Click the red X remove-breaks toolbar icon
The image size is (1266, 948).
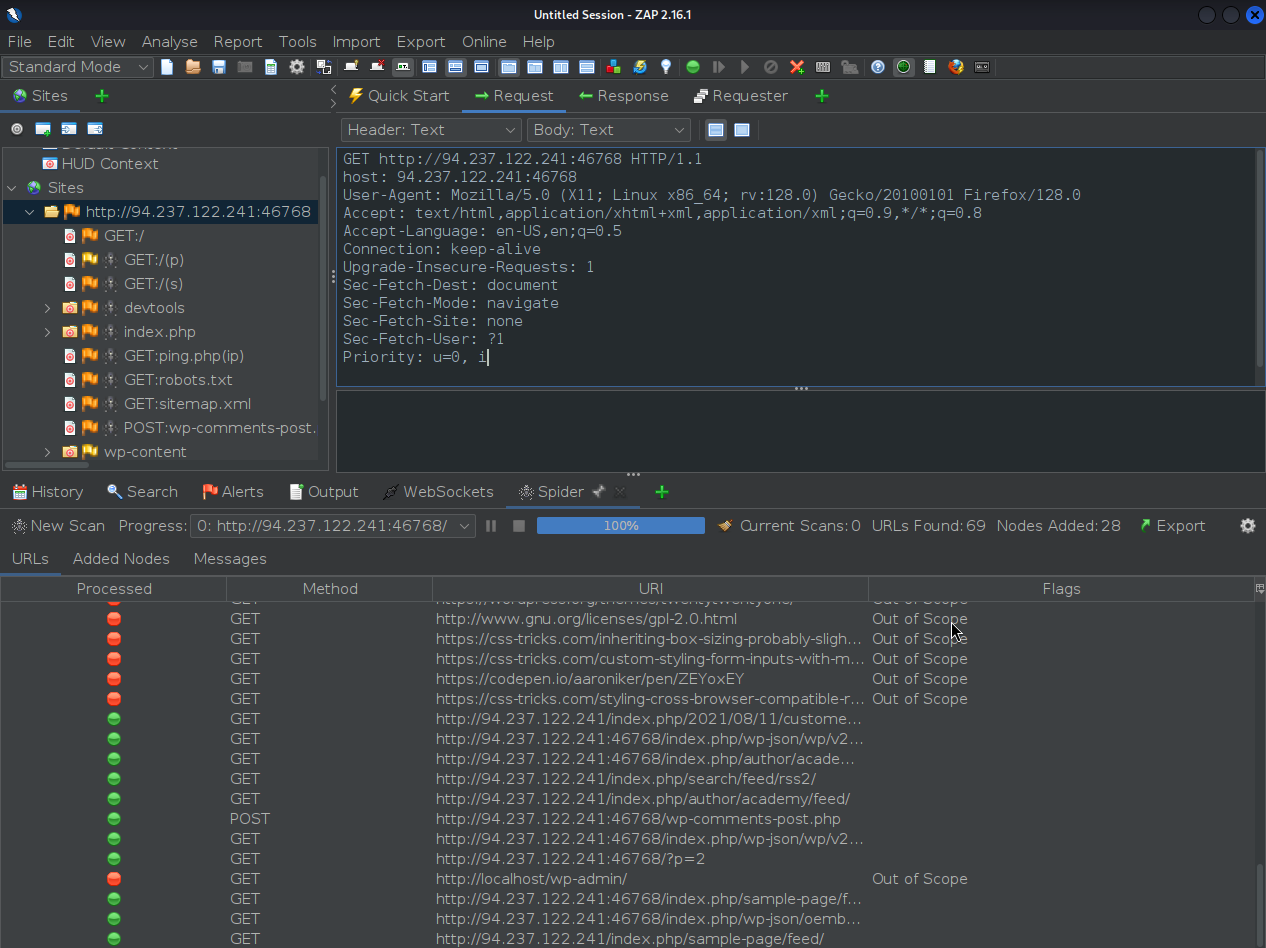(797, 67)
